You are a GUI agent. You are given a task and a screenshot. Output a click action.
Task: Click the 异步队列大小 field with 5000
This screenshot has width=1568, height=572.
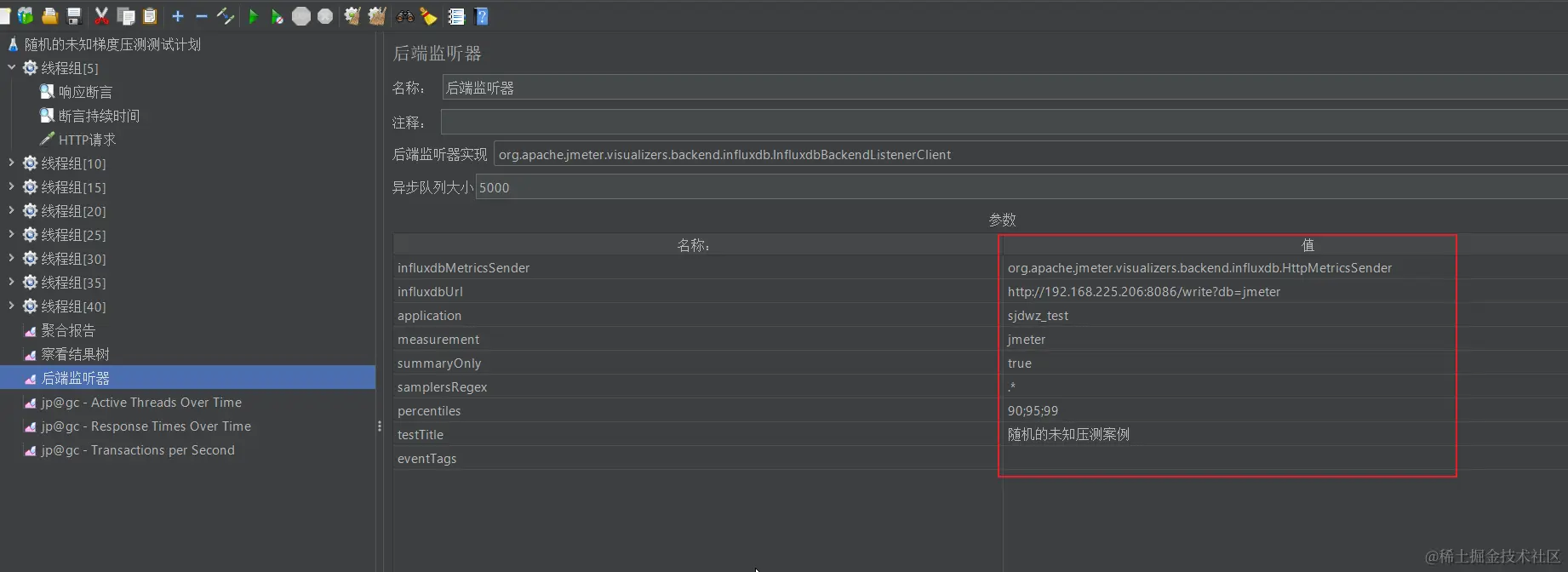click(1021, 187)
